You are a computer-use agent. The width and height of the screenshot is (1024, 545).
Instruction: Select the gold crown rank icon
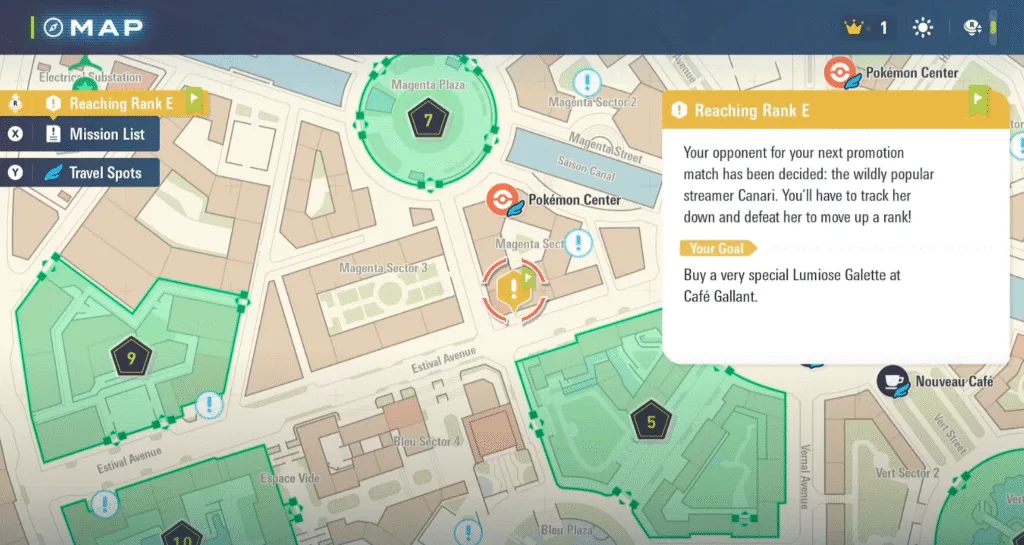point(853,28)
